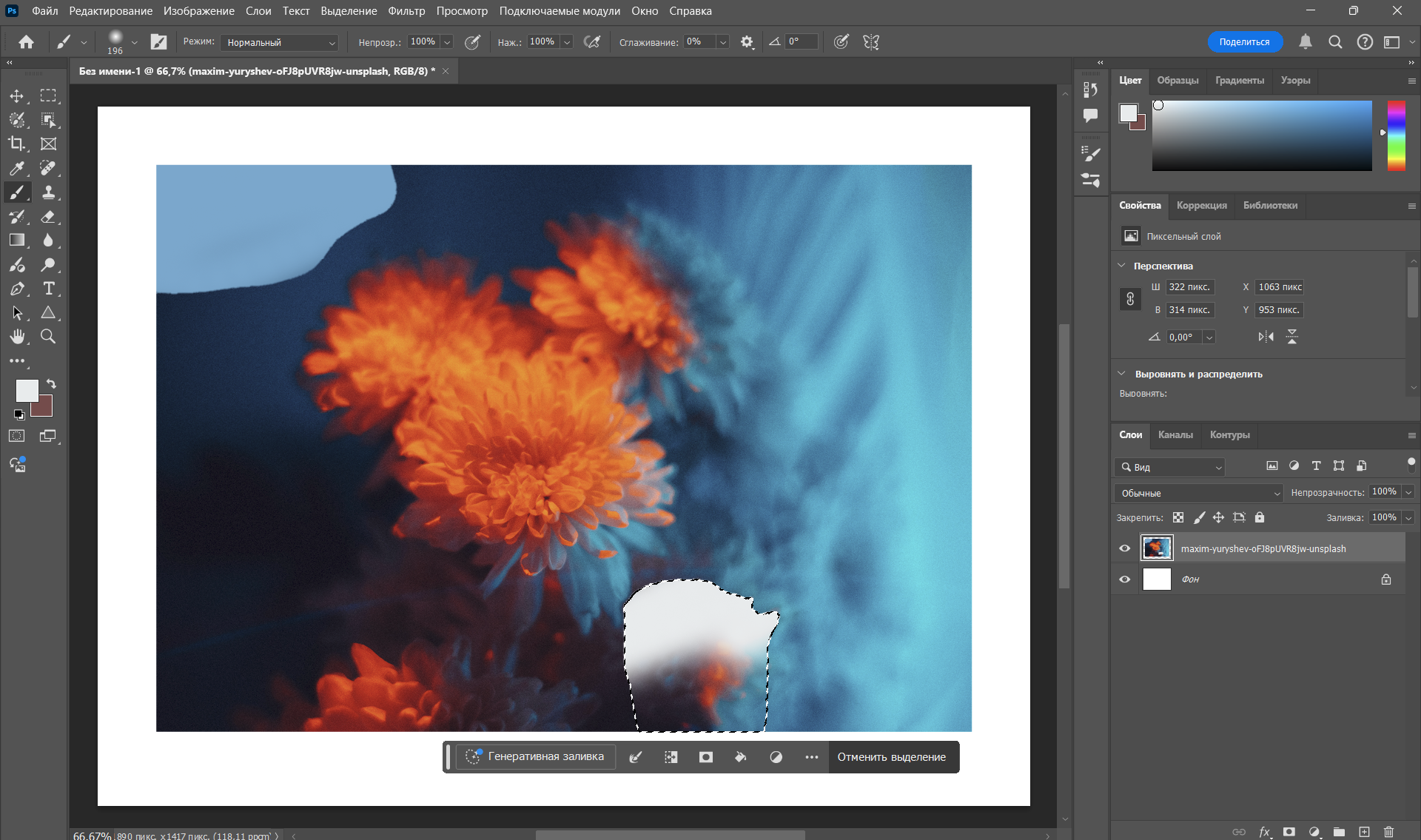Hide the maxim-yuryshev layer visibility
The width and height of the screenshot is (1421, 840).
[x=1124, y=548]
